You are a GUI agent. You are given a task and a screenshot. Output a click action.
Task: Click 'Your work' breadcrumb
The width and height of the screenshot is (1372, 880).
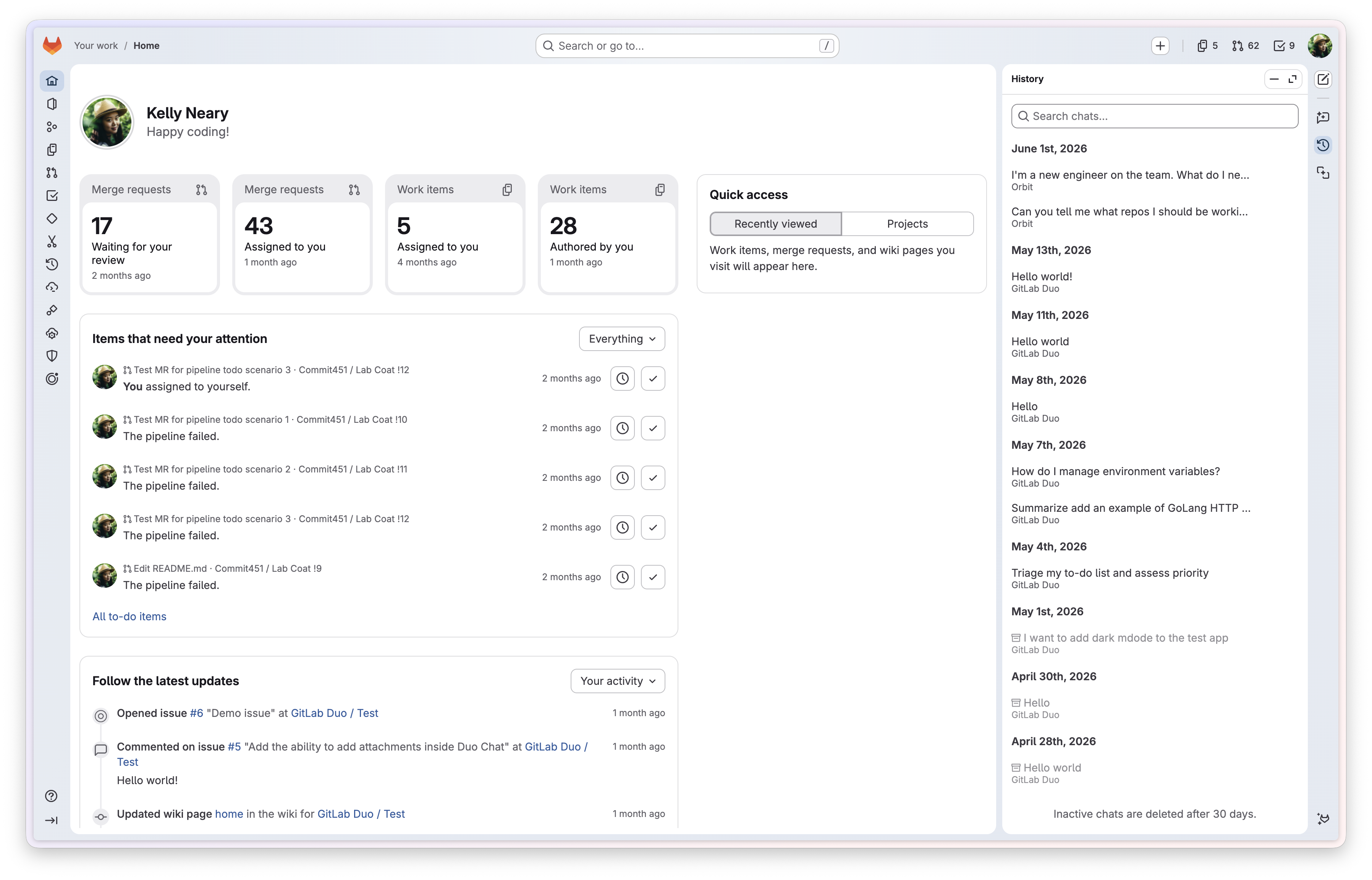96,46
